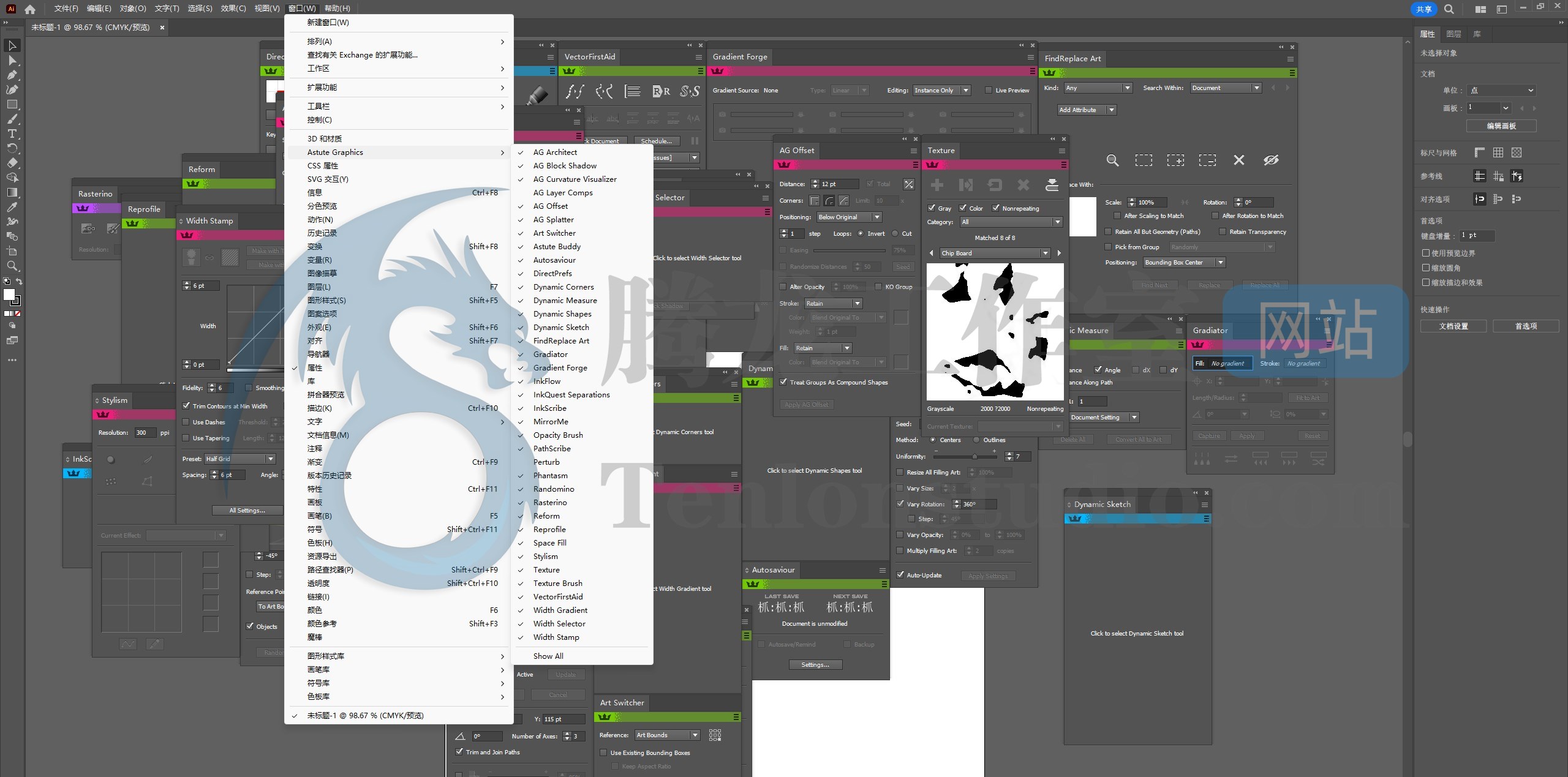The width and height of the screenshot is (1568, 777).
Task: Choose Dynamic Sketch in the submenu
Action: tap(582, 328)
